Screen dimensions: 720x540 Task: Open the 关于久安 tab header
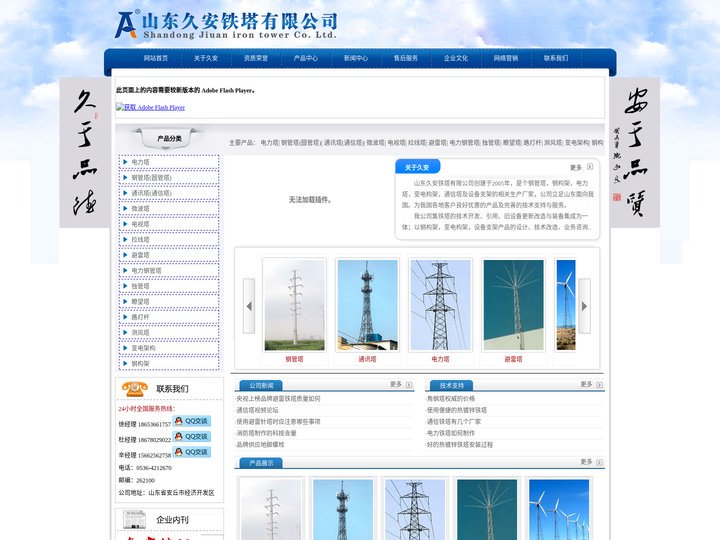(x=417, y=167)
